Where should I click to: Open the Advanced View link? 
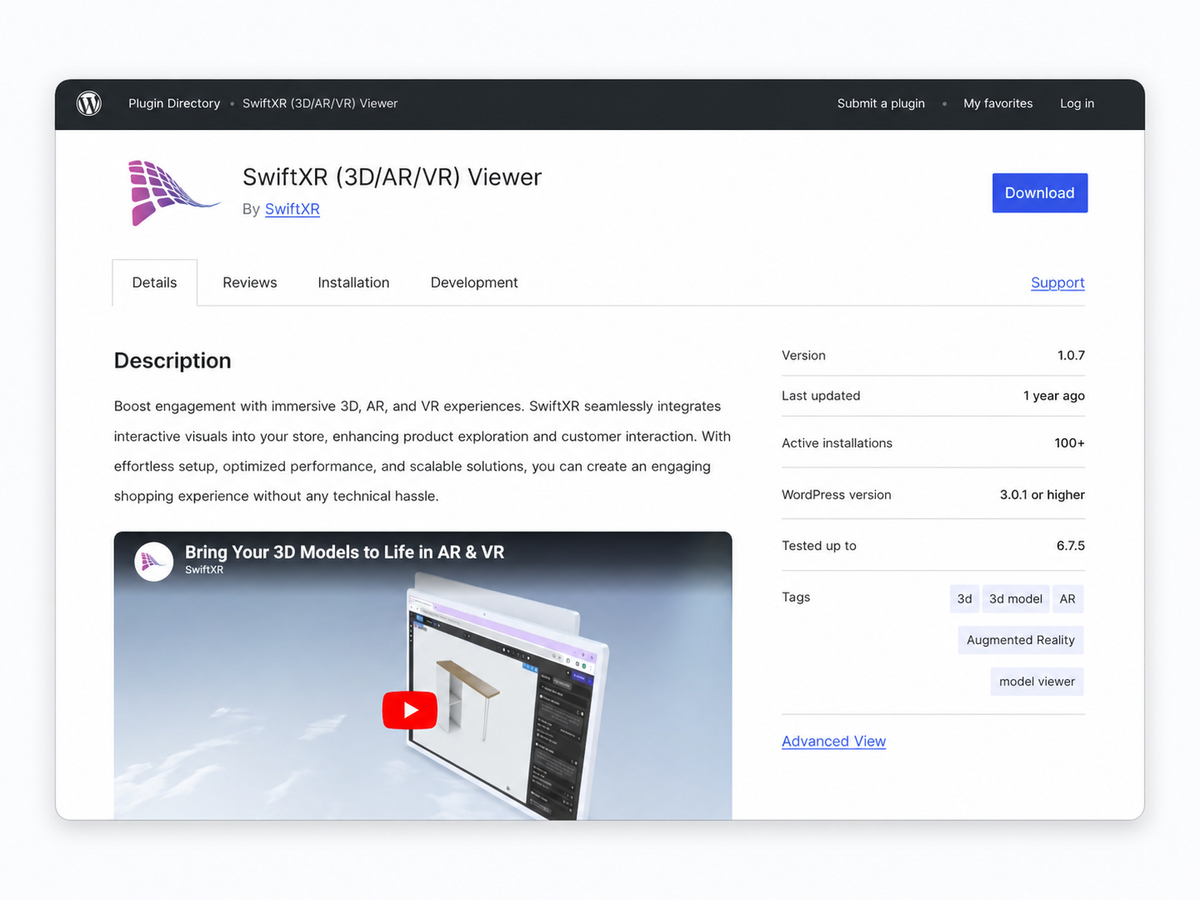click(x=834, y=741)
